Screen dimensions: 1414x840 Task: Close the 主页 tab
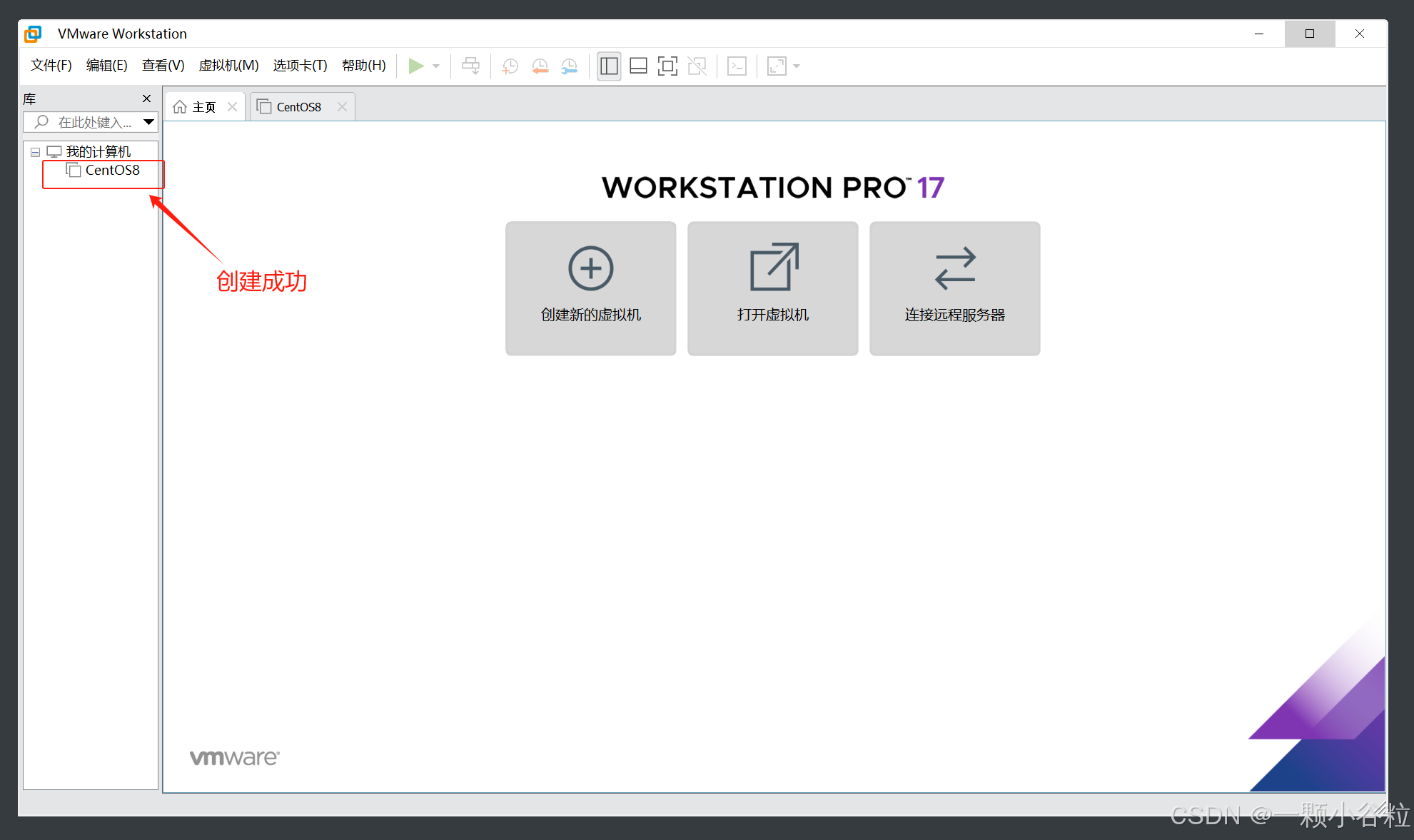click(x=232, y=107)
